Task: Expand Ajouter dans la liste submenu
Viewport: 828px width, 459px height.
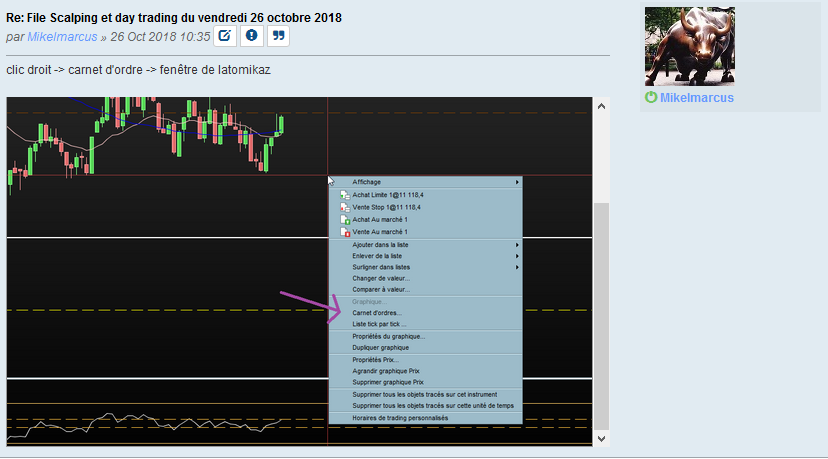Action: tap(426, 245)
